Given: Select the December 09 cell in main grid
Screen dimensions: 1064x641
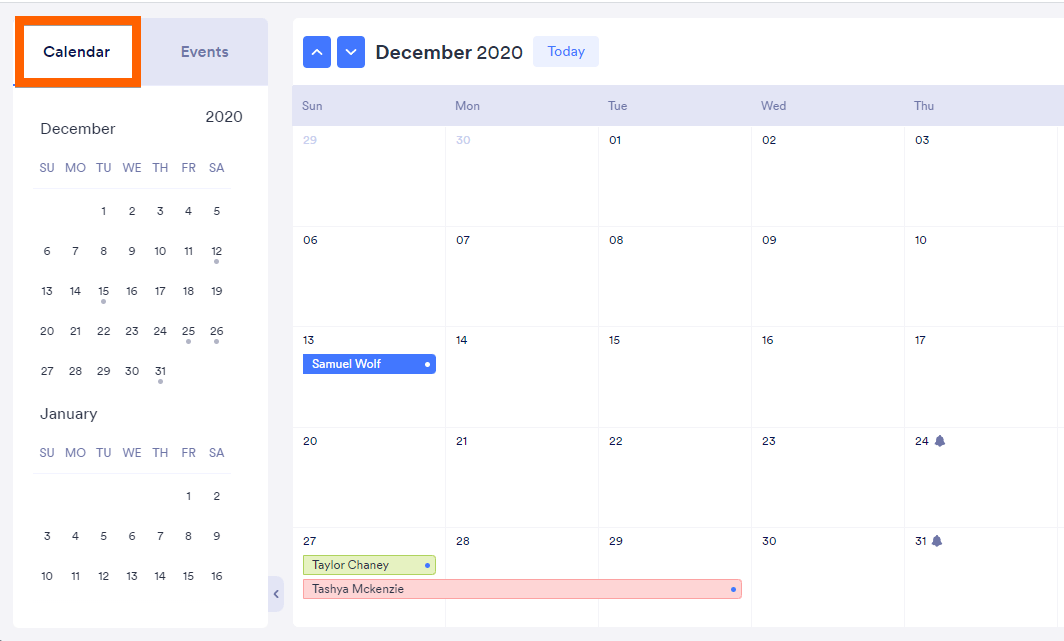Looking at the screenshot, I should pos(827,276).
